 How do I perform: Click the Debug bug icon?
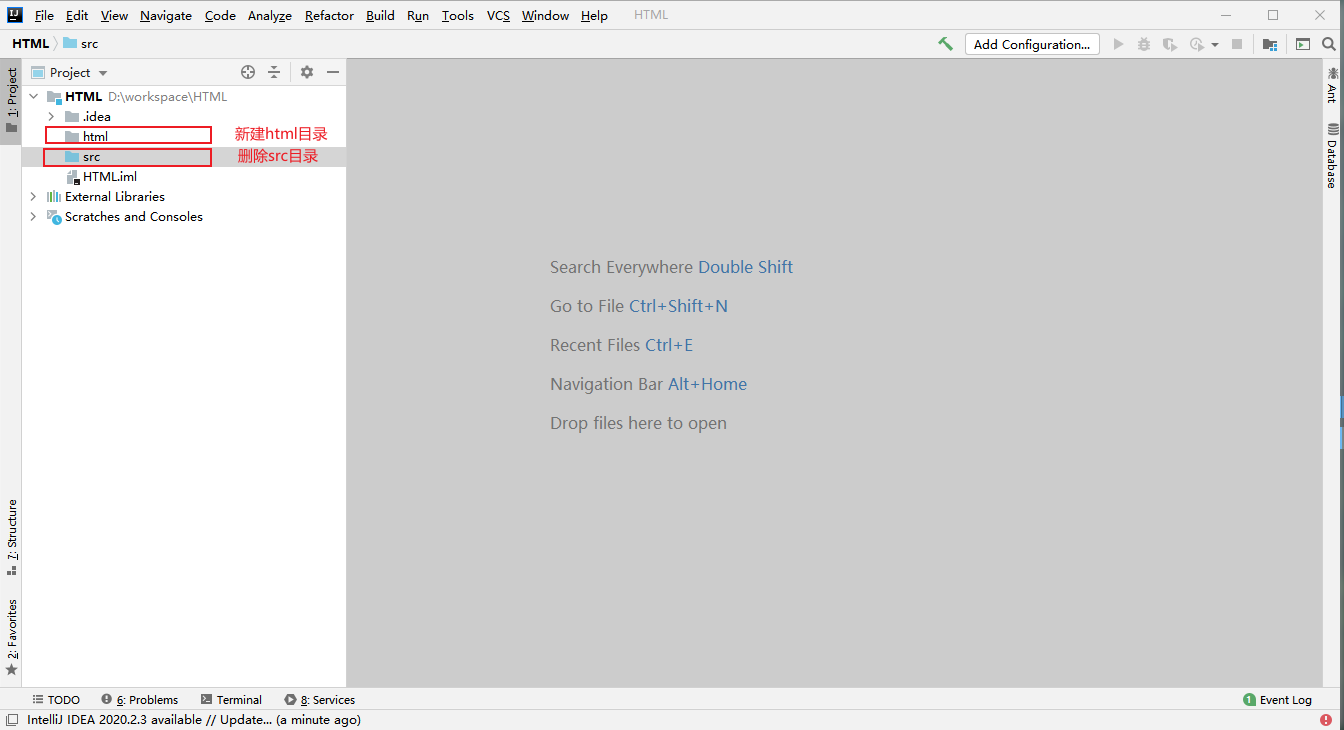point(1144,44)
